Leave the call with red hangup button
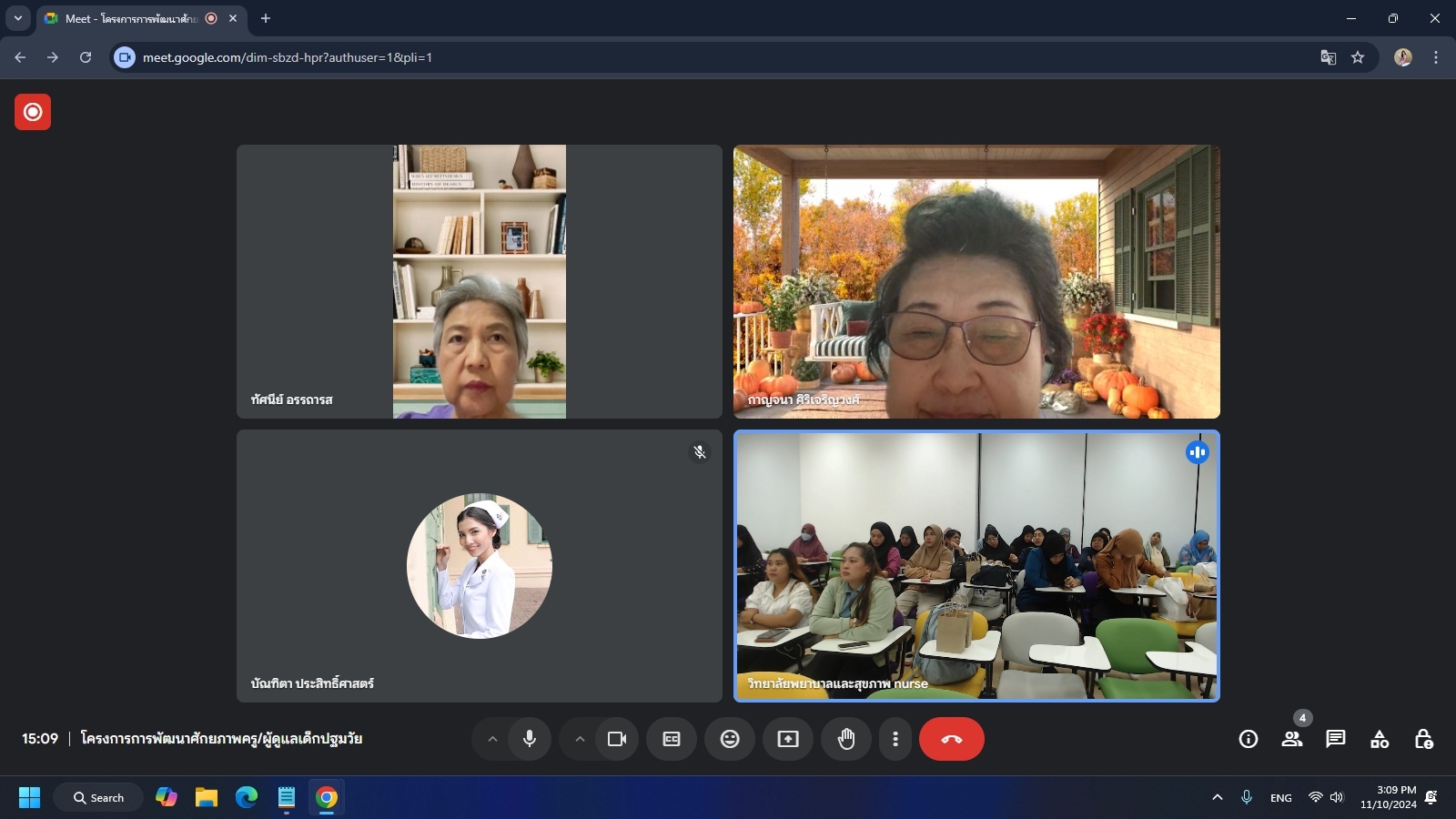 pyautogui.click(x=951, y=739)
